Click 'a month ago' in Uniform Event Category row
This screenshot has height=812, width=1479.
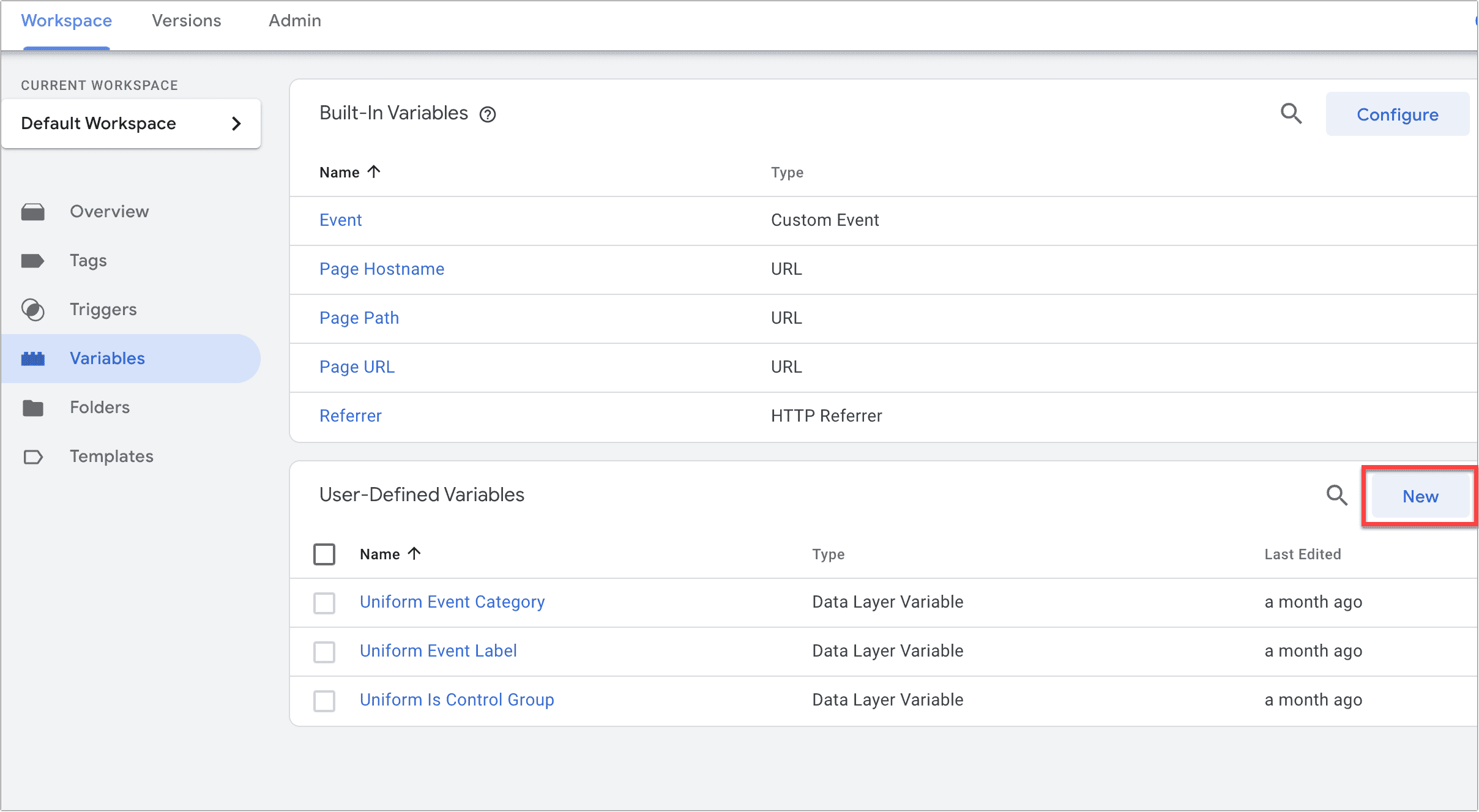pos(1314,602)
